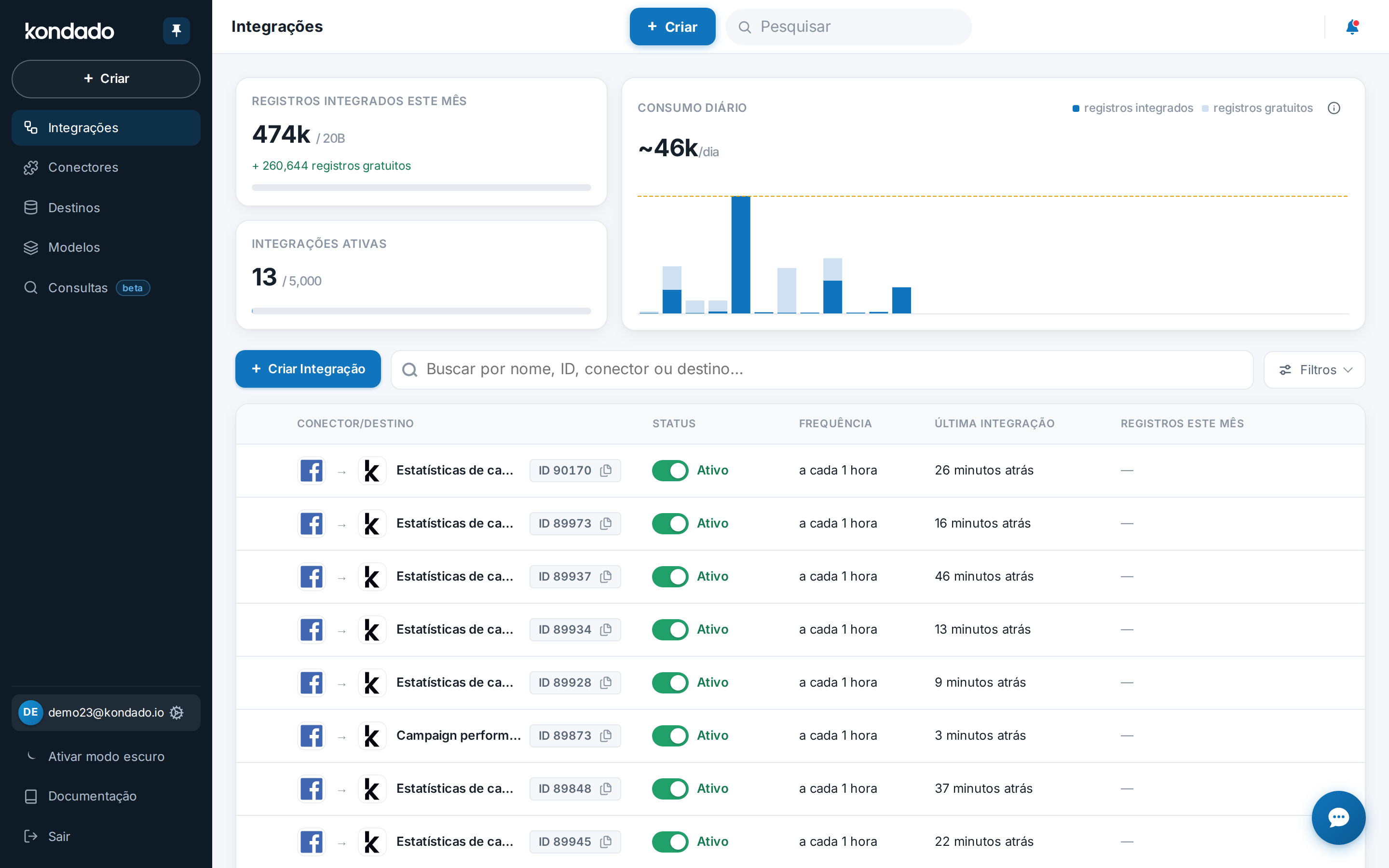The height and width of the screenshot is (868, 1389).
Task: Open the chat support bubble
Action: pyautogui.click(x=1338, y=817)
